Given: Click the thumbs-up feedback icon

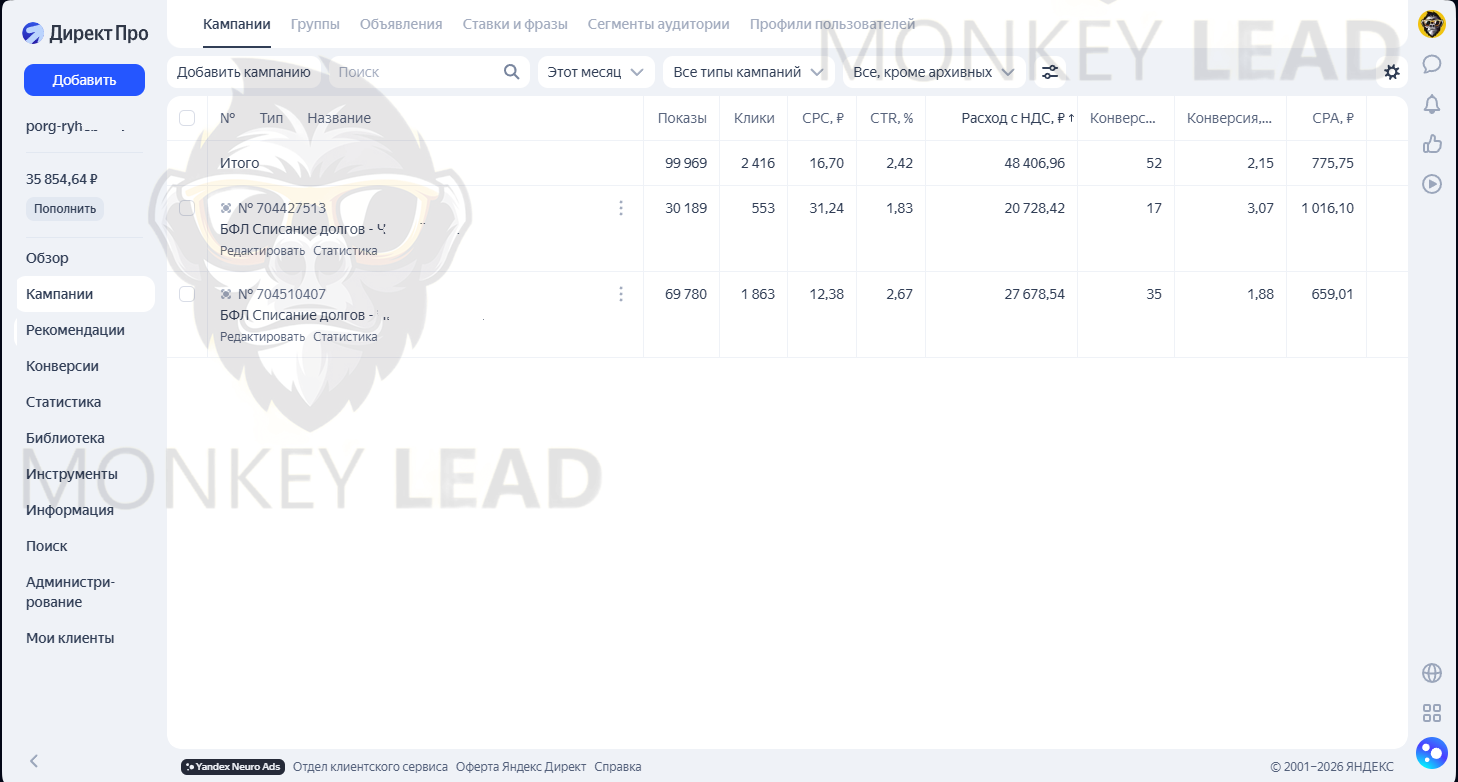Looking at the screenshot, I should pos(1432,144).
